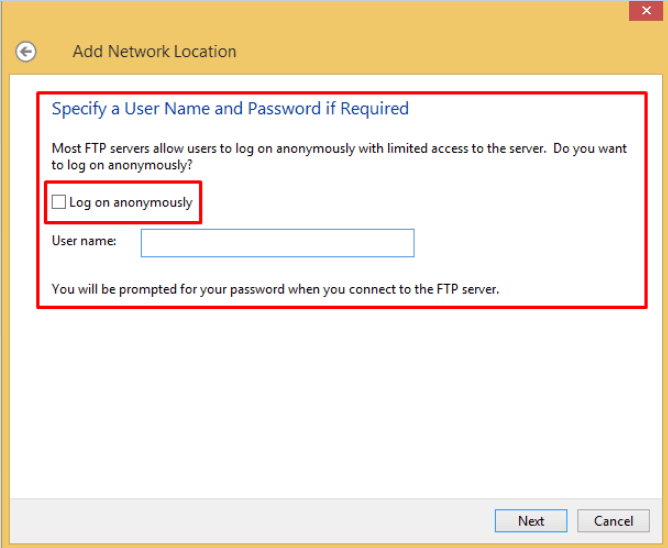The height and width of the screenshot is (548, 668).
Task: Click the 'Add Network Location' wizard title
Action: click(x=154, y=52)
